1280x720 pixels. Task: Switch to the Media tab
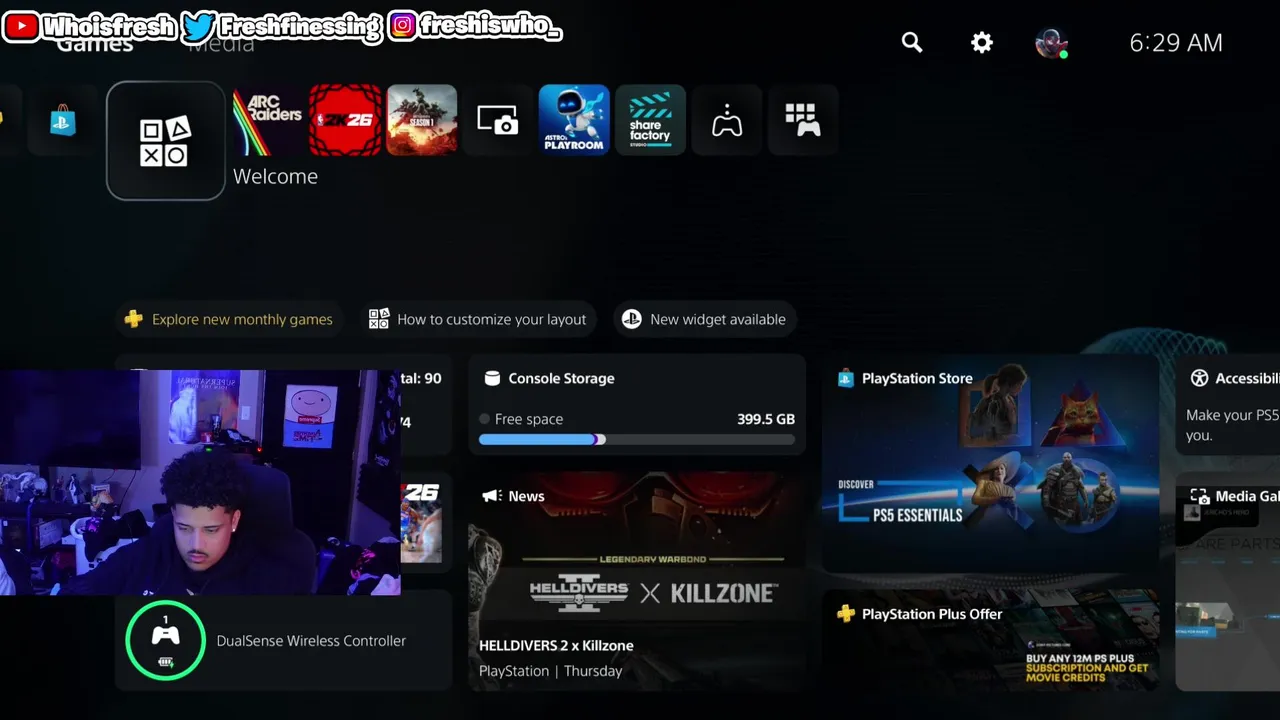point(221,44)
